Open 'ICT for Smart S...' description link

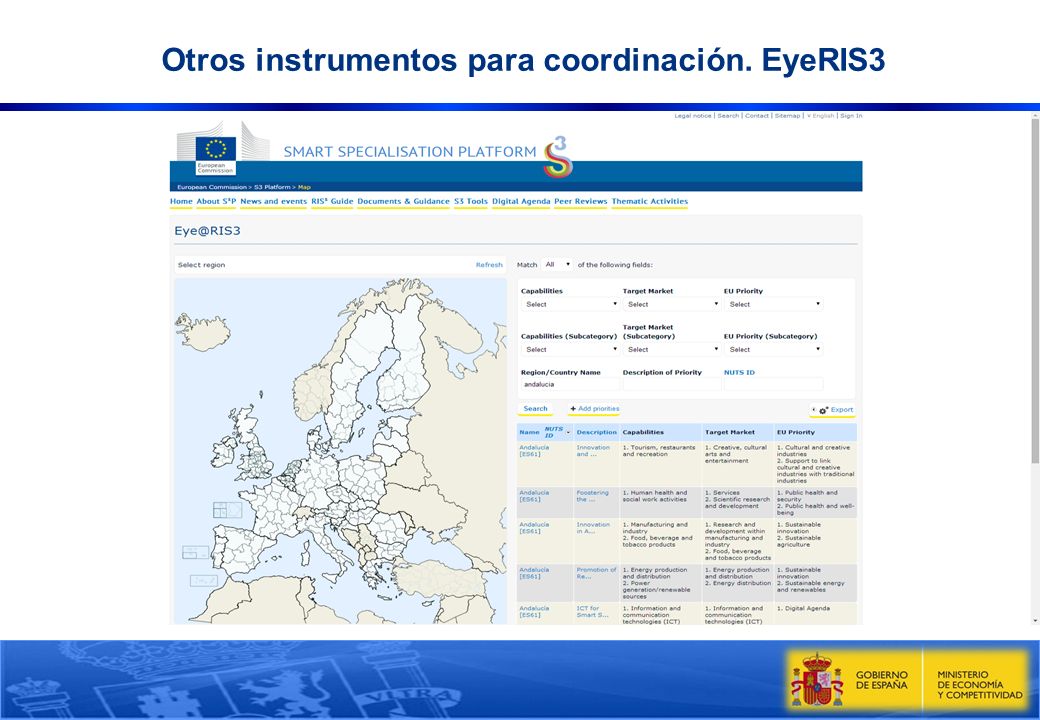pos(592,611)
